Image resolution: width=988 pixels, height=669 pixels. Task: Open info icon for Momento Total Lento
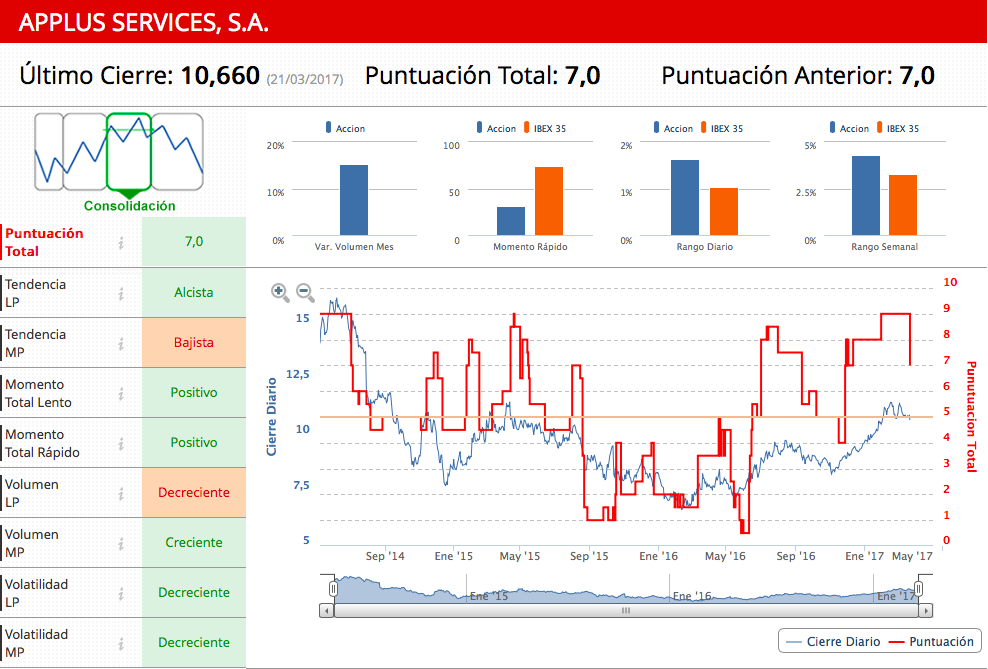click(121, 394)
